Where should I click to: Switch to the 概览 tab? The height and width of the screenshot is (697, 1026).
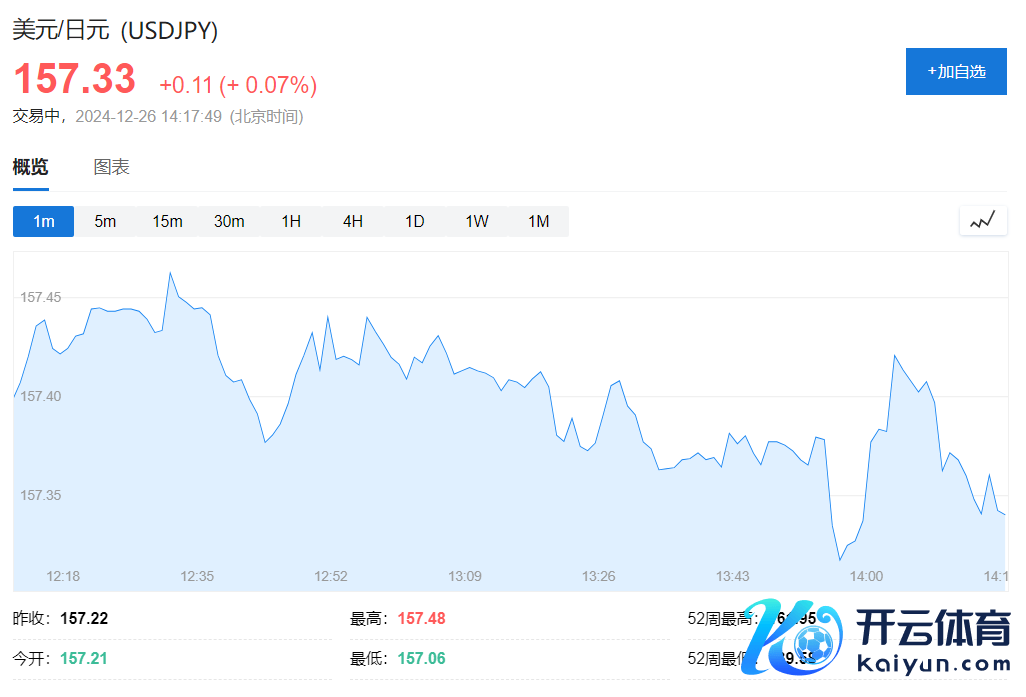click(30, 167)
